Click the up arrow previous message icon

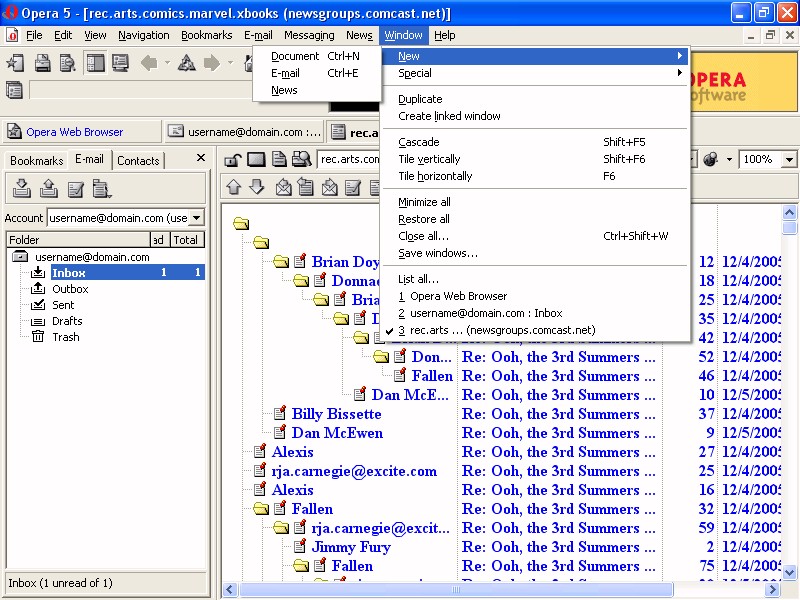click(234, 187)
